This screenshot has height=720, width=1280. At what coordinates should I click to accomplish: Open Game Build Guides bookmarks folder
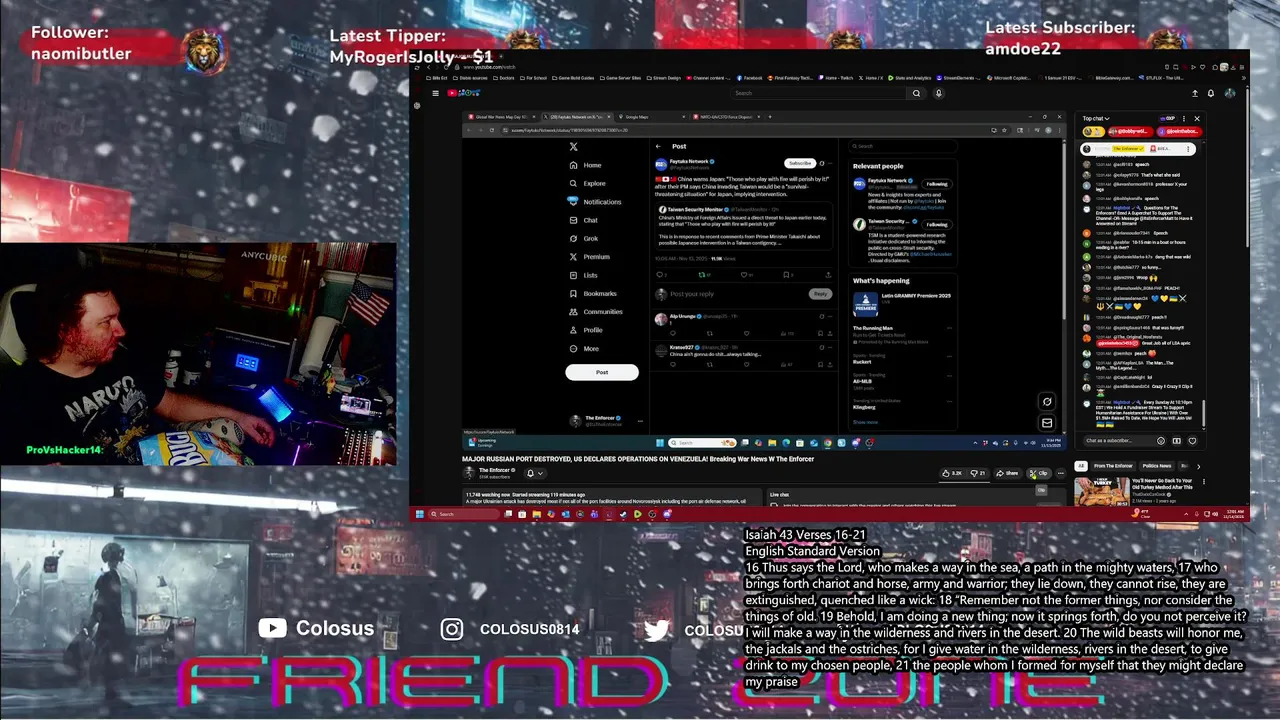pos(575,78)
